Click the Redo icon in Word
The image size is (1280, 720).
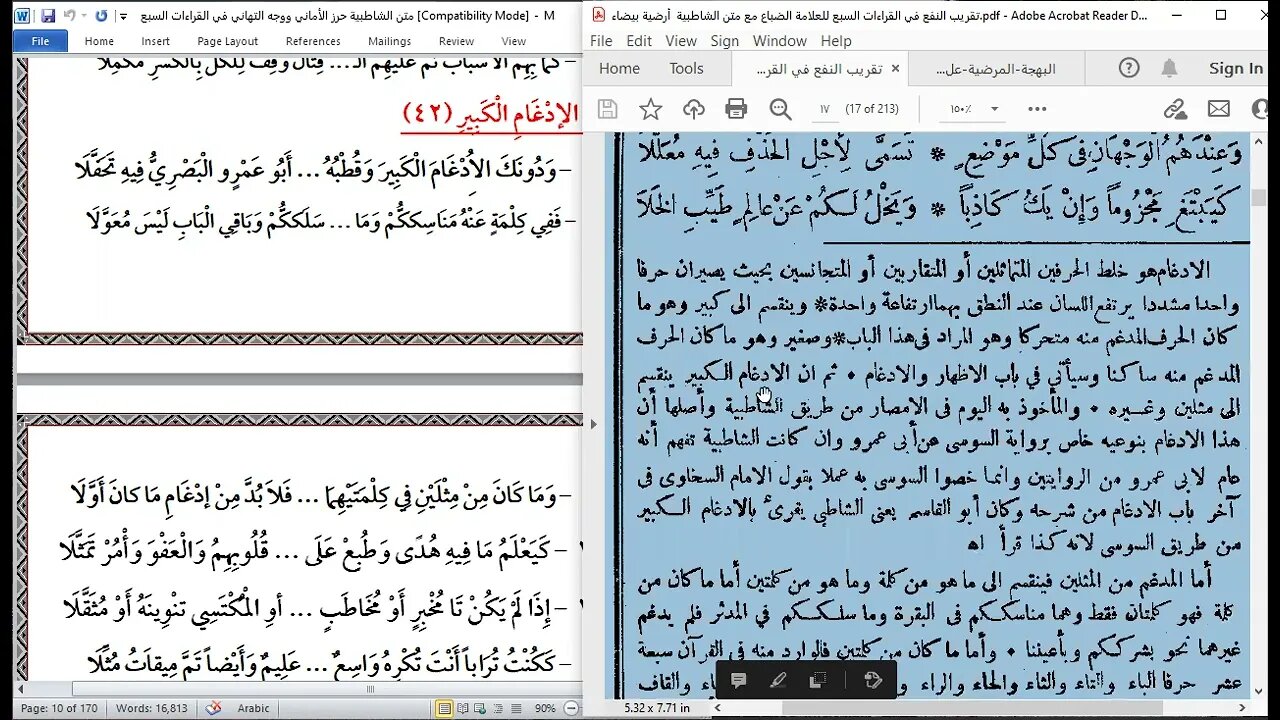click(x=101, y=16)
